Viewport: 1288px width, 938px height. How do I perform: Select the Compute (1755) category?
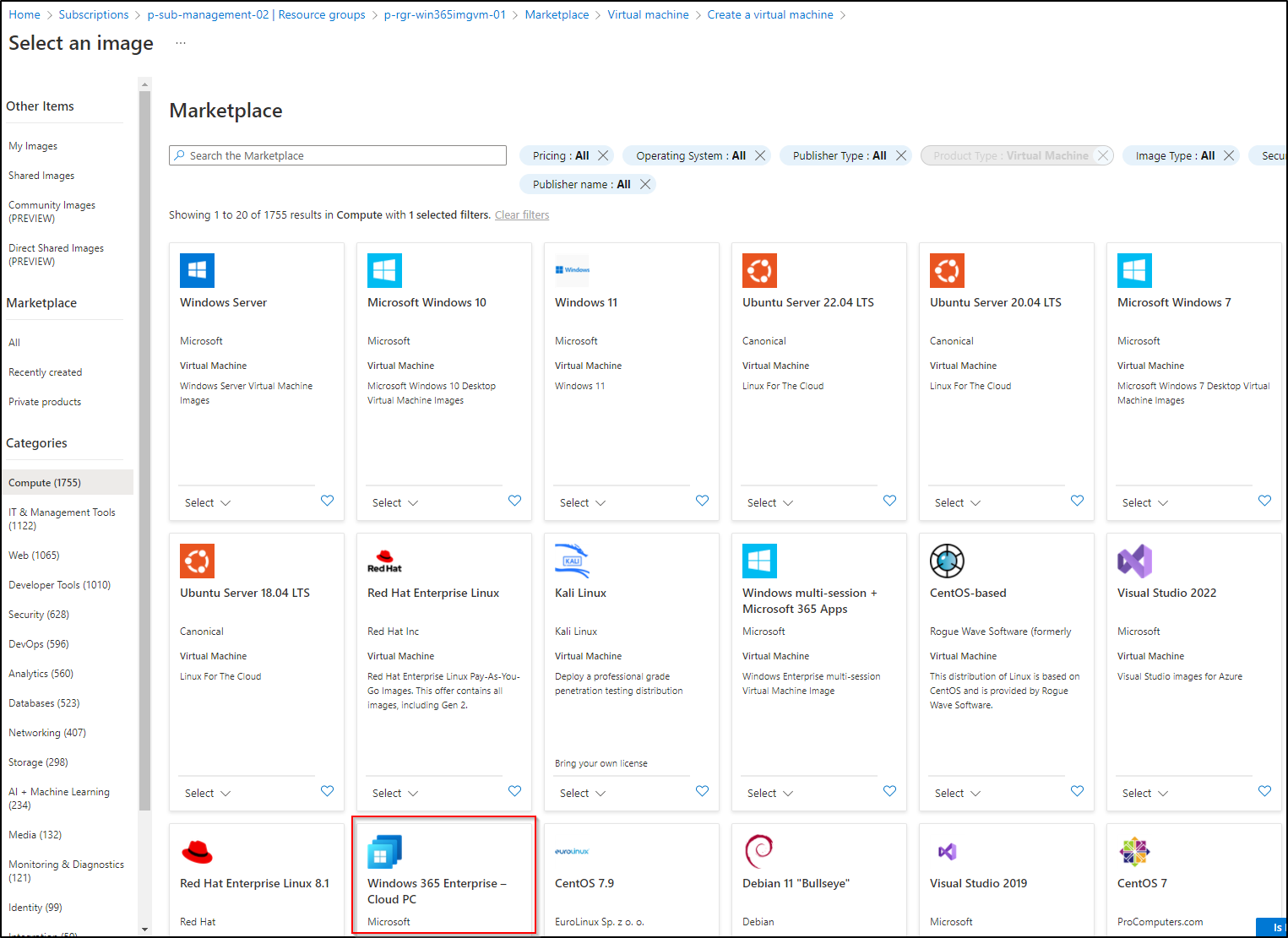pos(68,482)
